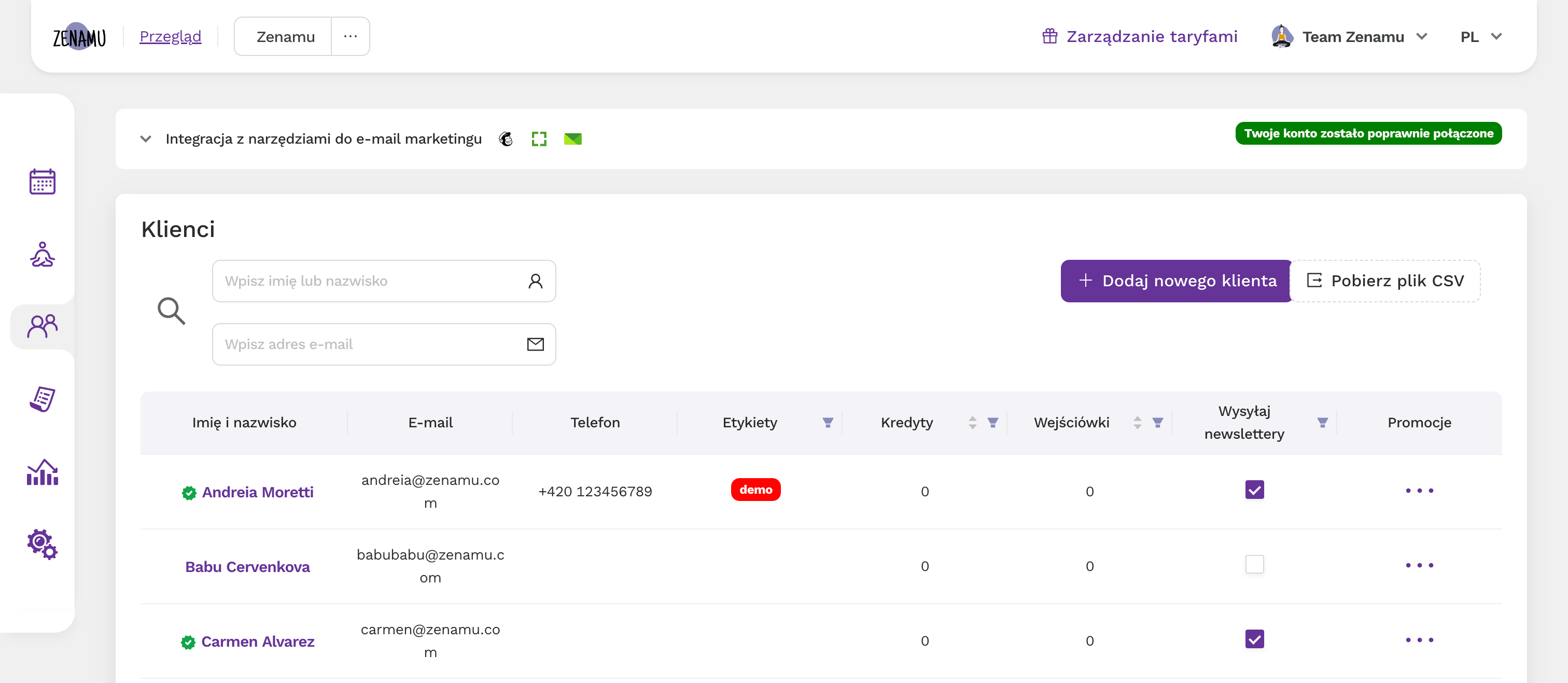1568x683 pixels.
Task: Open promotions menu for Babu Cervenkova
Action: pyautogui.click(x=1420, y=565)
